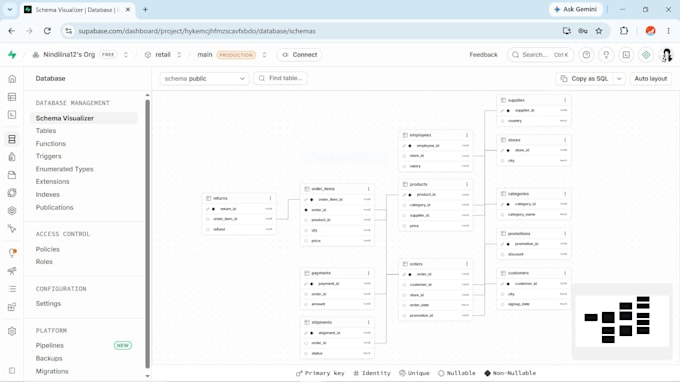Image resolution: width=680 pixels, height=382 pixels.
Task: Reload the browser page
Action: [x=47, y=31]
